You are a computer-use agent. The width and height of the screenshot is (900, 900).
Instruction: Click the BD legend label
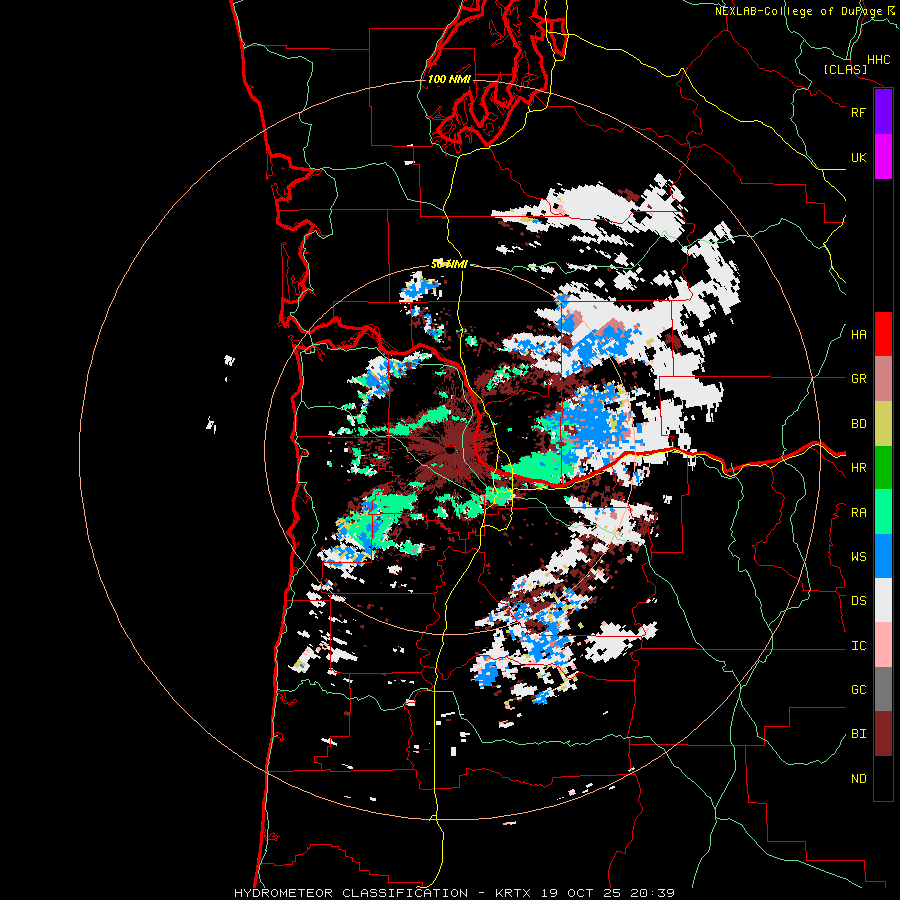(x=858, y=424)
